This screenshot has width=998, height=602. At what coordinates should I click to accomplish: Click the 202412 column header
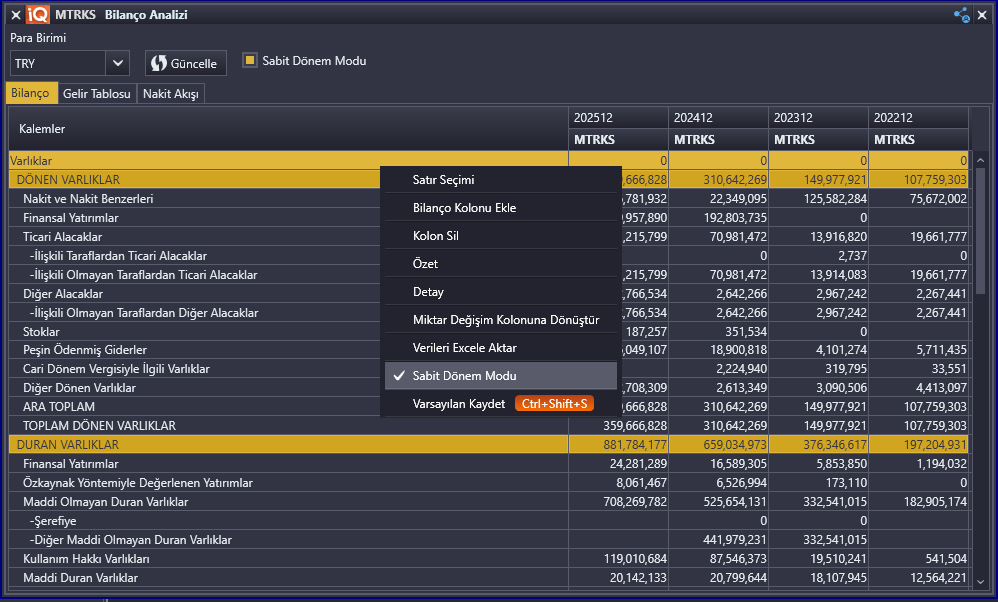tap(693, 118)
